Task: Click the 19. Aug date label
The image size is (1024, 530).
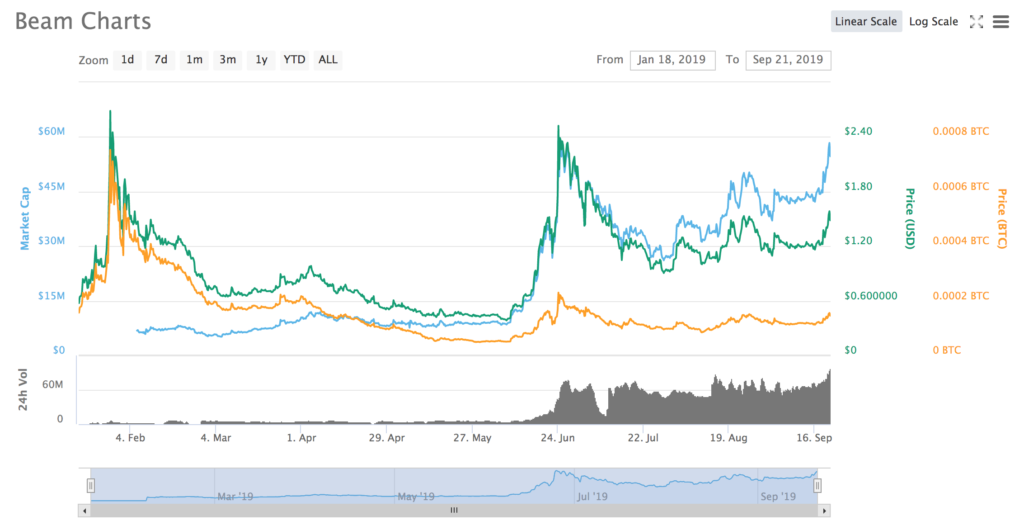Action: coord(729,438)
